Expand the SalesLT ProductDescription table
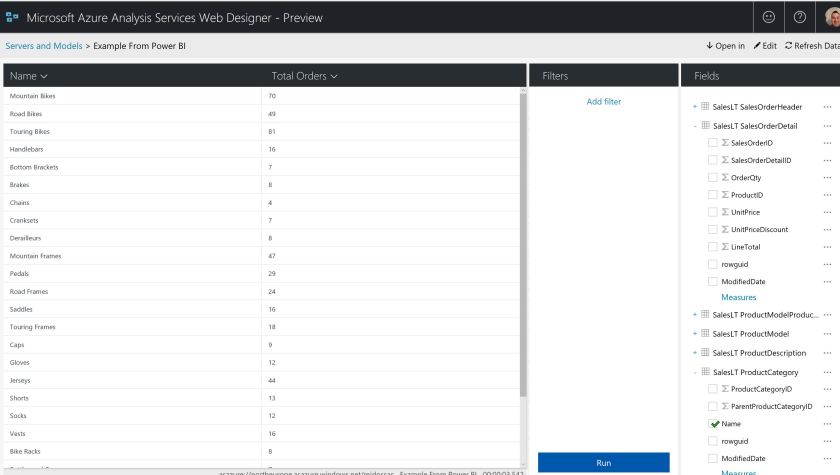 point(695,353)
